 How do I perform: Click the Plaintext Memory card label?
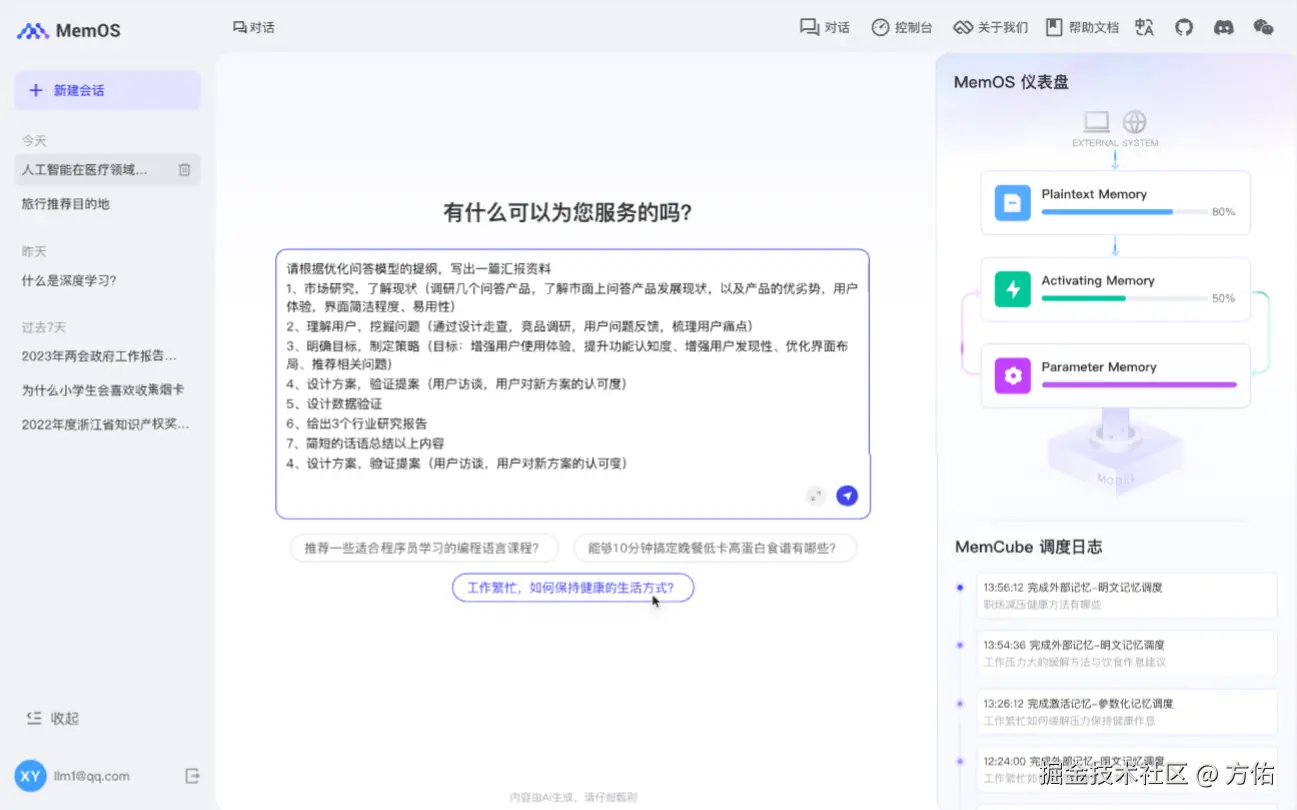coord(1094,194)
